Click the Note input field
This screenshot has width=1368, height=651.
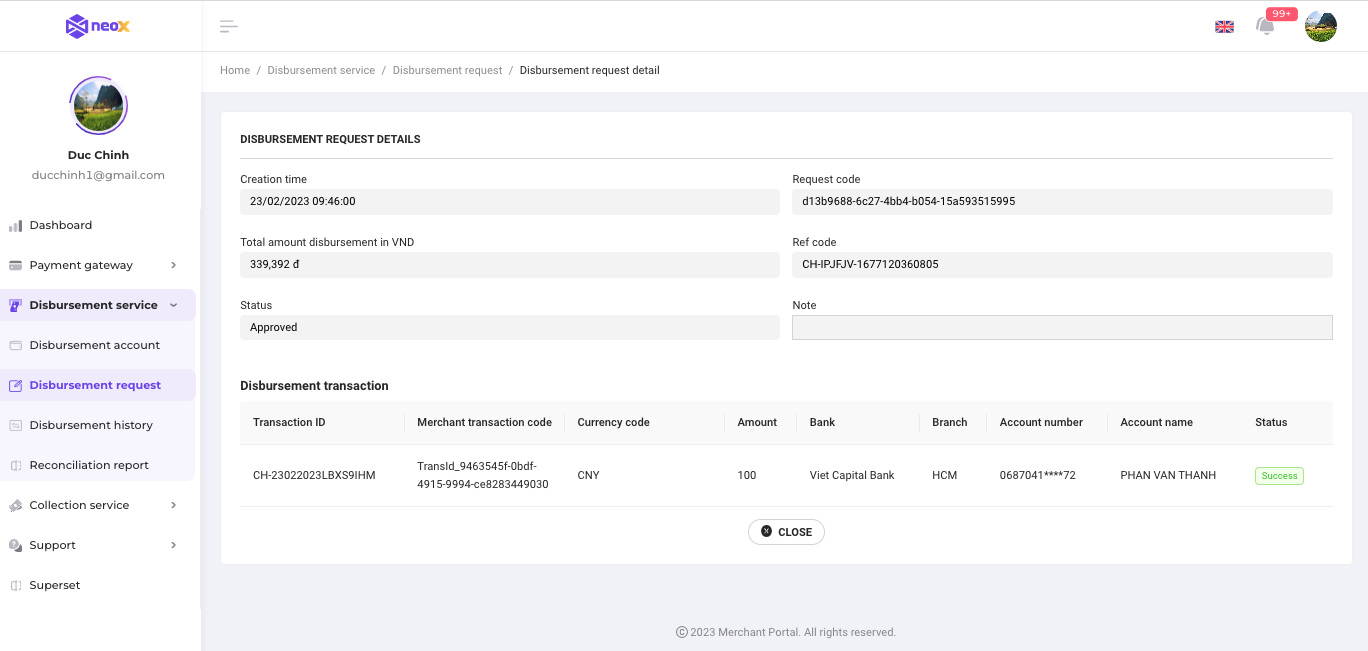(1062, 328)
